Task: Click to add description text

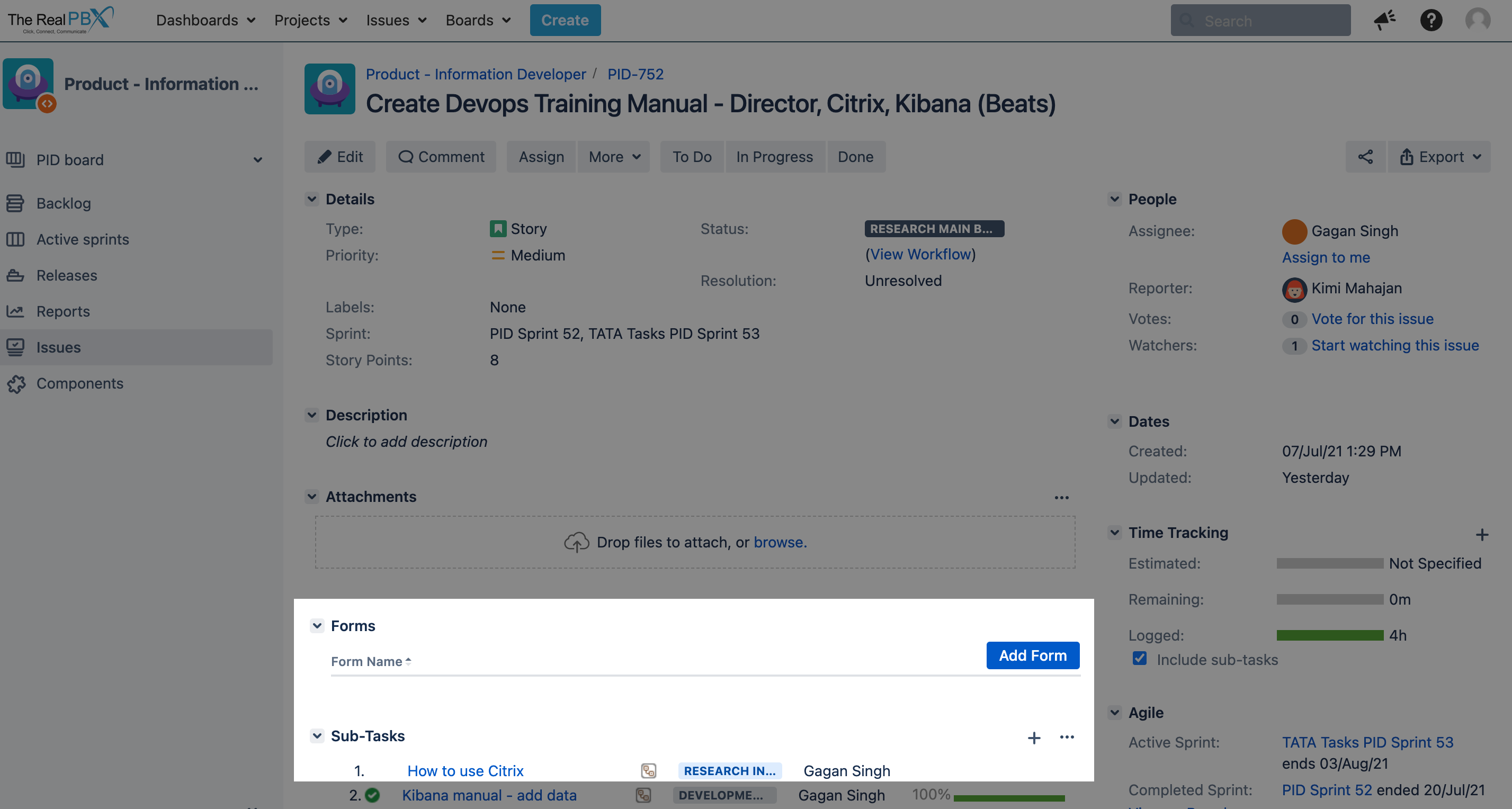Action: click(406, 441)
